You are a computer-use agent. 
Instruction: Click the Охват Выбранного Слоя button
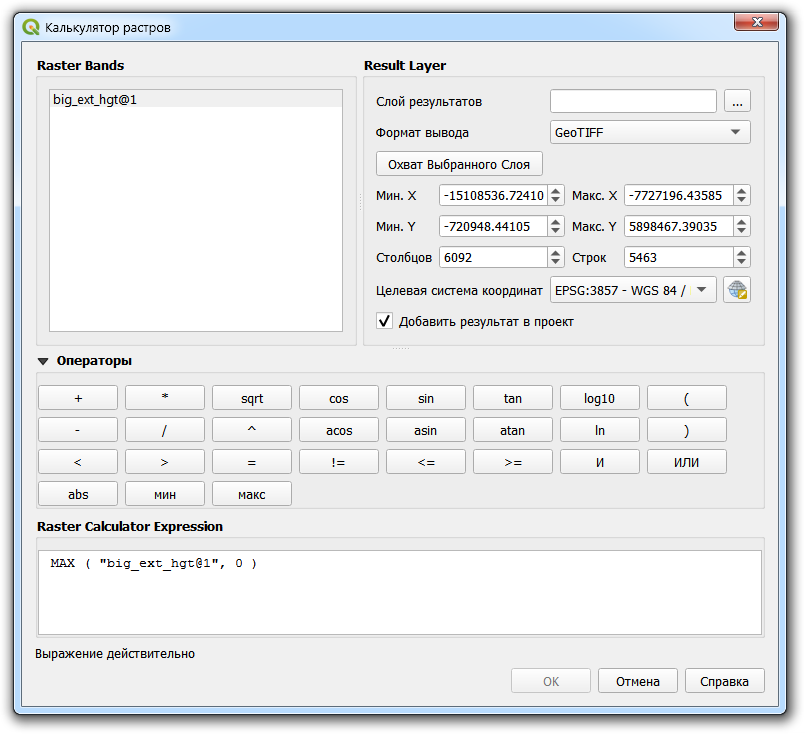click(459, 164)
